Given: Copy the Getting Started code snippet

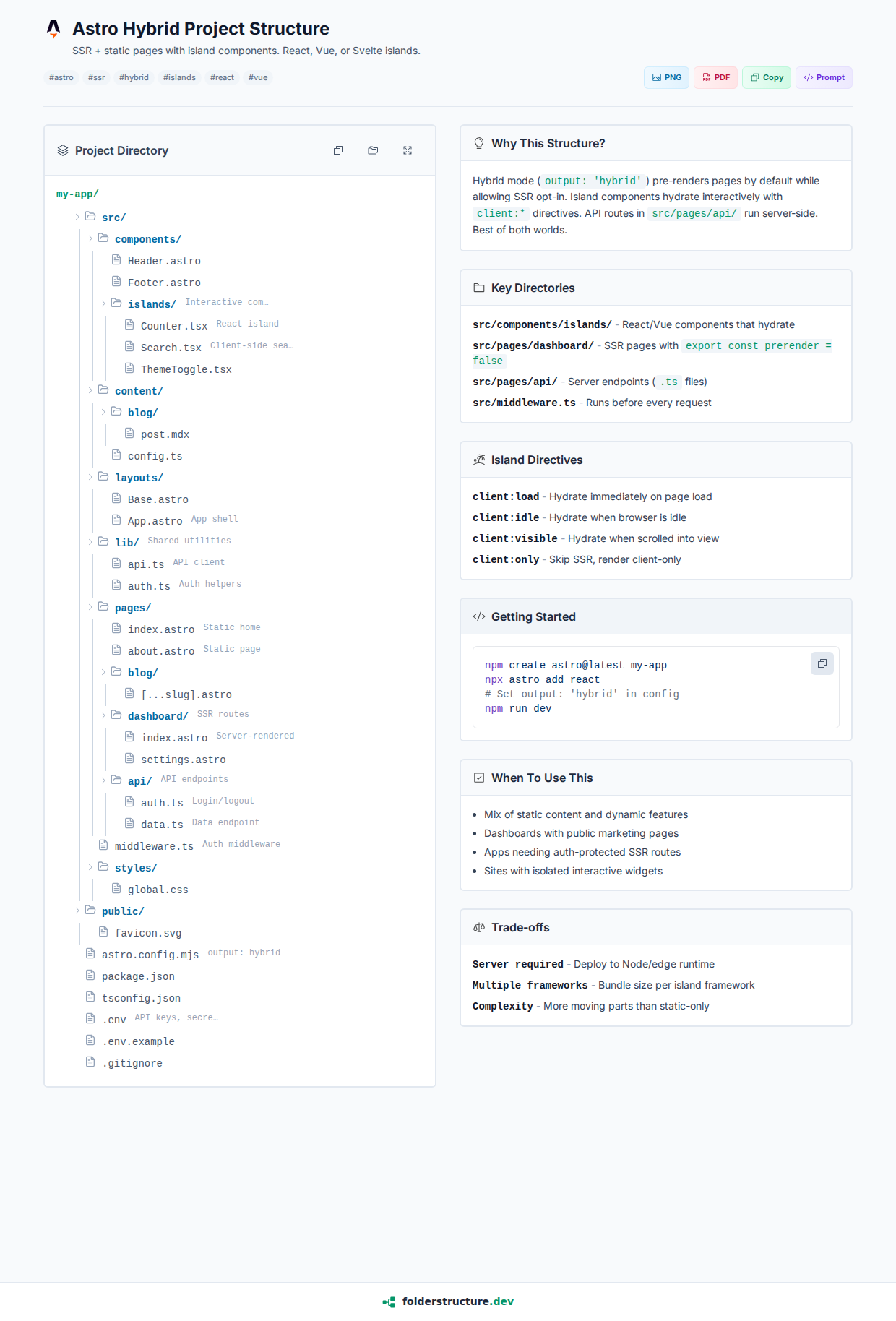Looking at the screenshot, I should [x=822, y=663].
